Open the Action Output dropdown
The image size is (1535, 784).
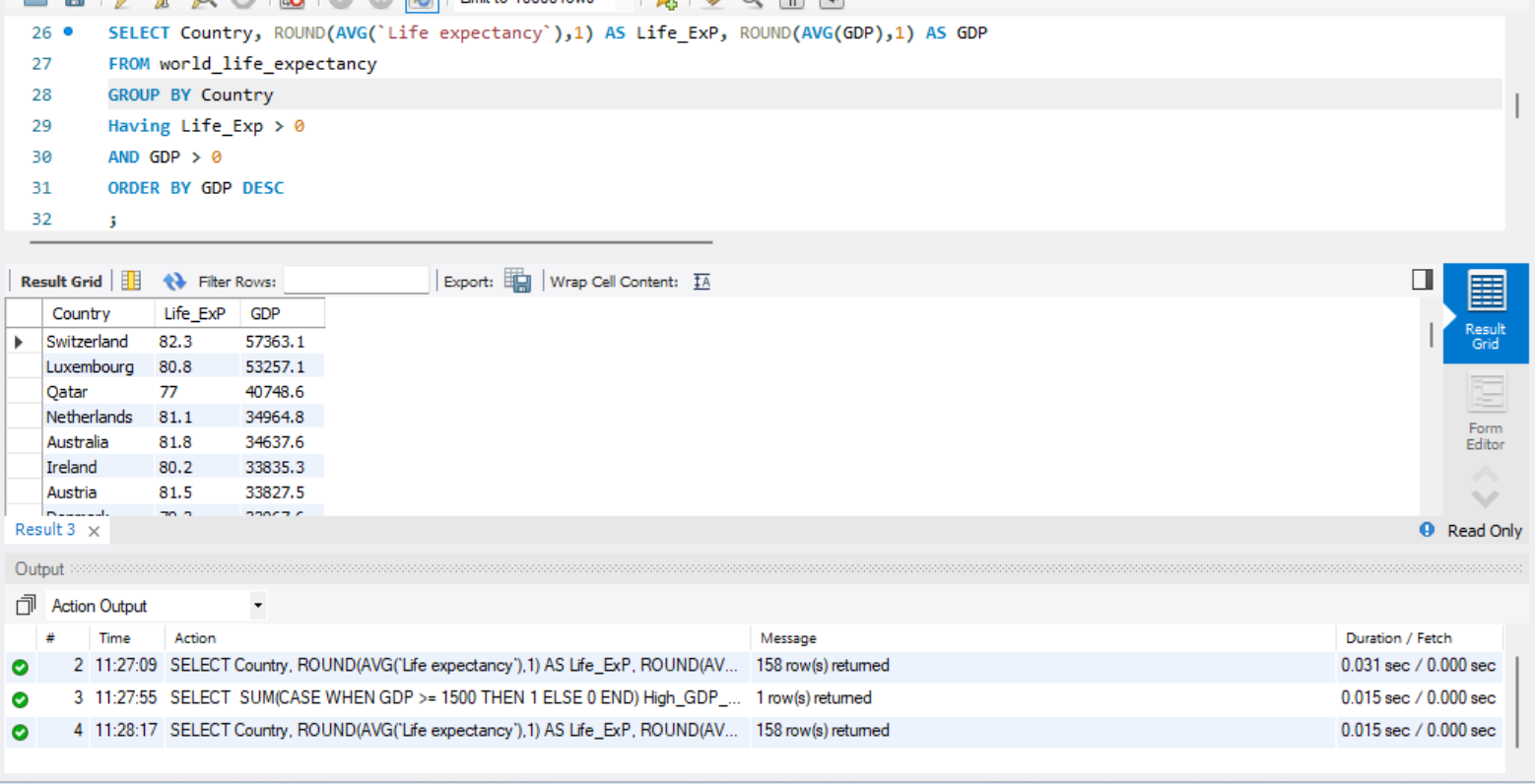click(x=257, y=605)
